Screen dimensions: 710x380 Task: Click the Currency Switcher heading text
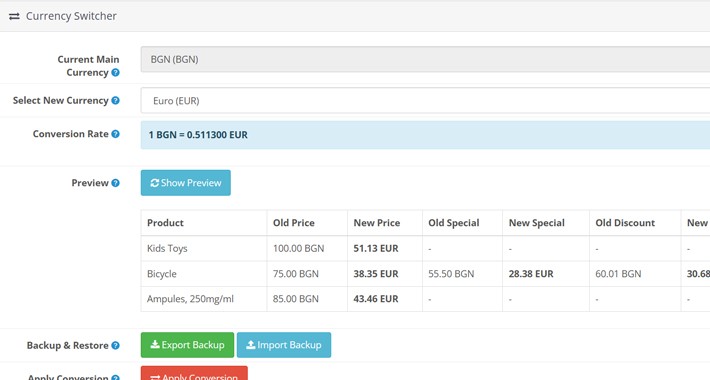pyautogui.click(x=71, y=16)
